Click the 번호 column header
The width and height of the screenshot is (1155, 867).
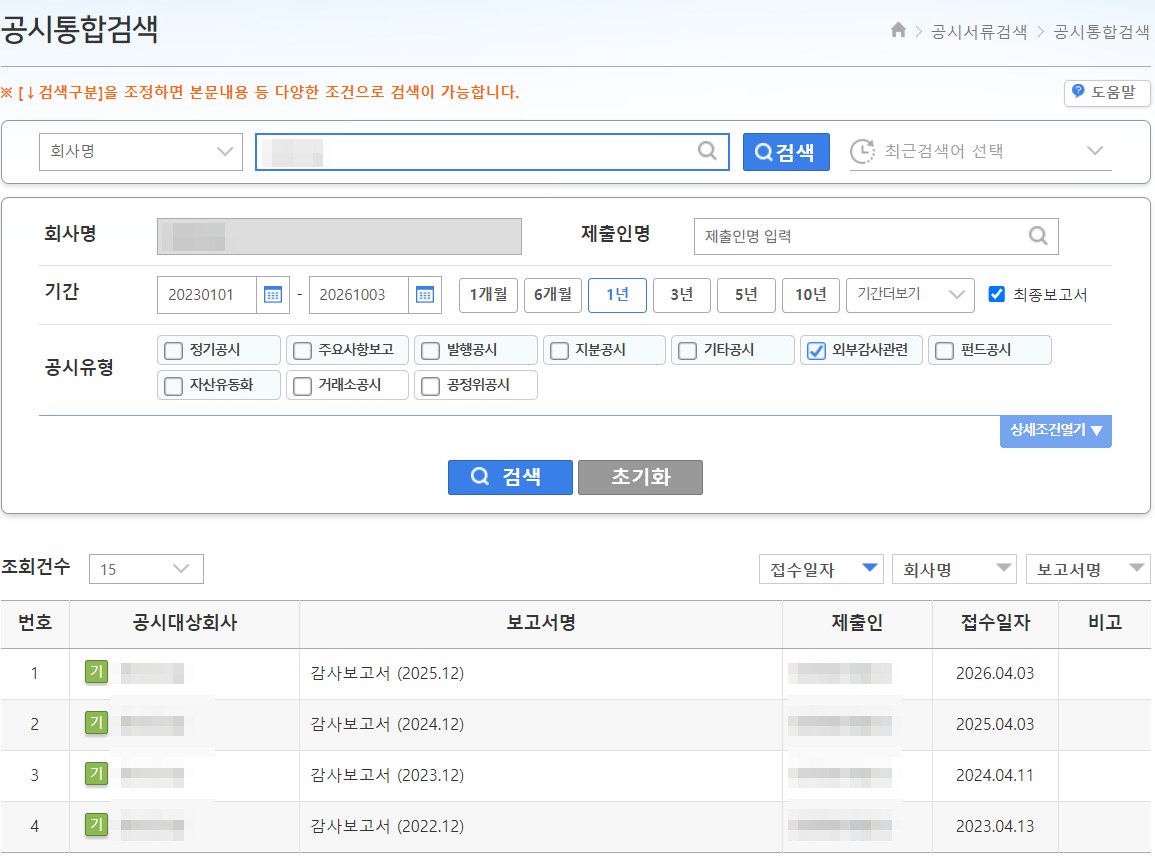[x=35, y=623]
